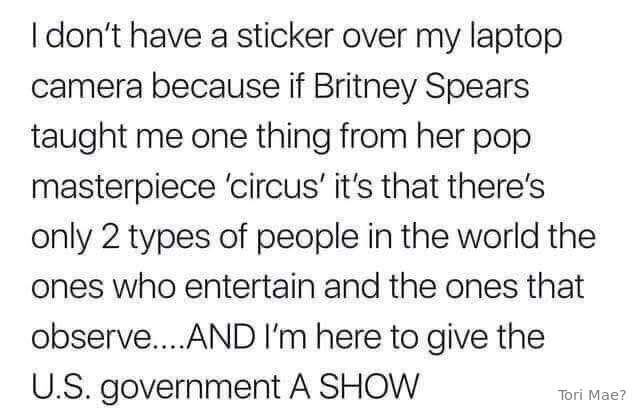Click the number '2' in text
The height and width of the screenshot is (417, 640).
pos(110,238)
